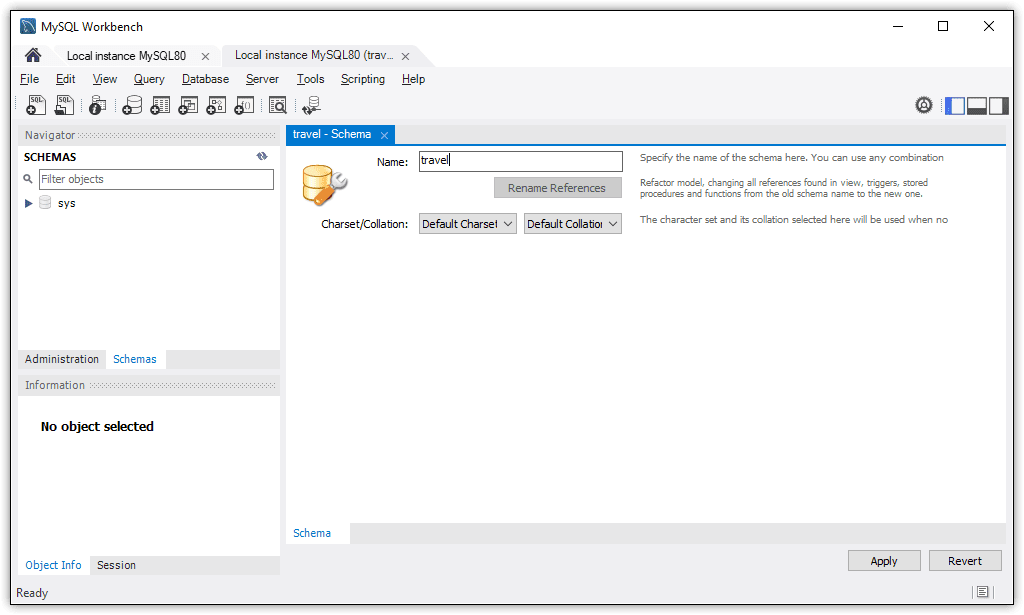Expand the sys schema
1024x615 pixels.
point(28,202)
